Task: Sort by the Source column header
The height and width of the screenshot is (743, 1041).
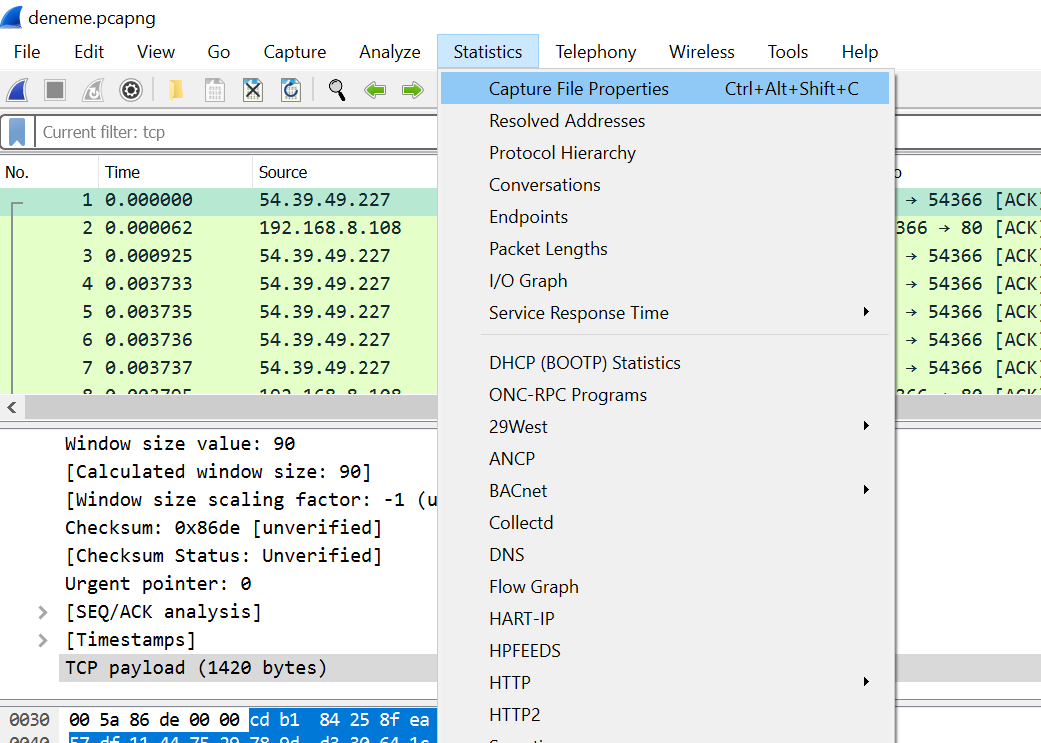Action: pos(345,173)
